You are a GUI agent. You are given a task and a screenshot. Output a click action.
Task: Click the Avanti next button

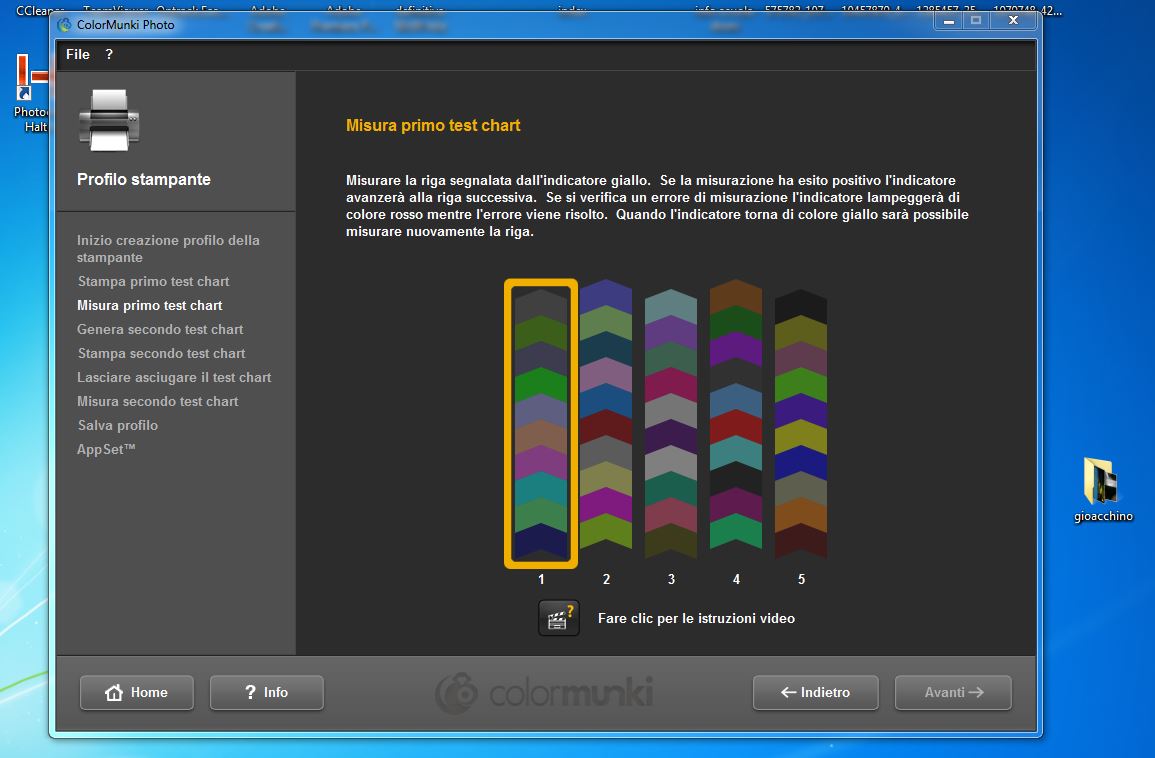pyautogui.click(x=953, y=692)
